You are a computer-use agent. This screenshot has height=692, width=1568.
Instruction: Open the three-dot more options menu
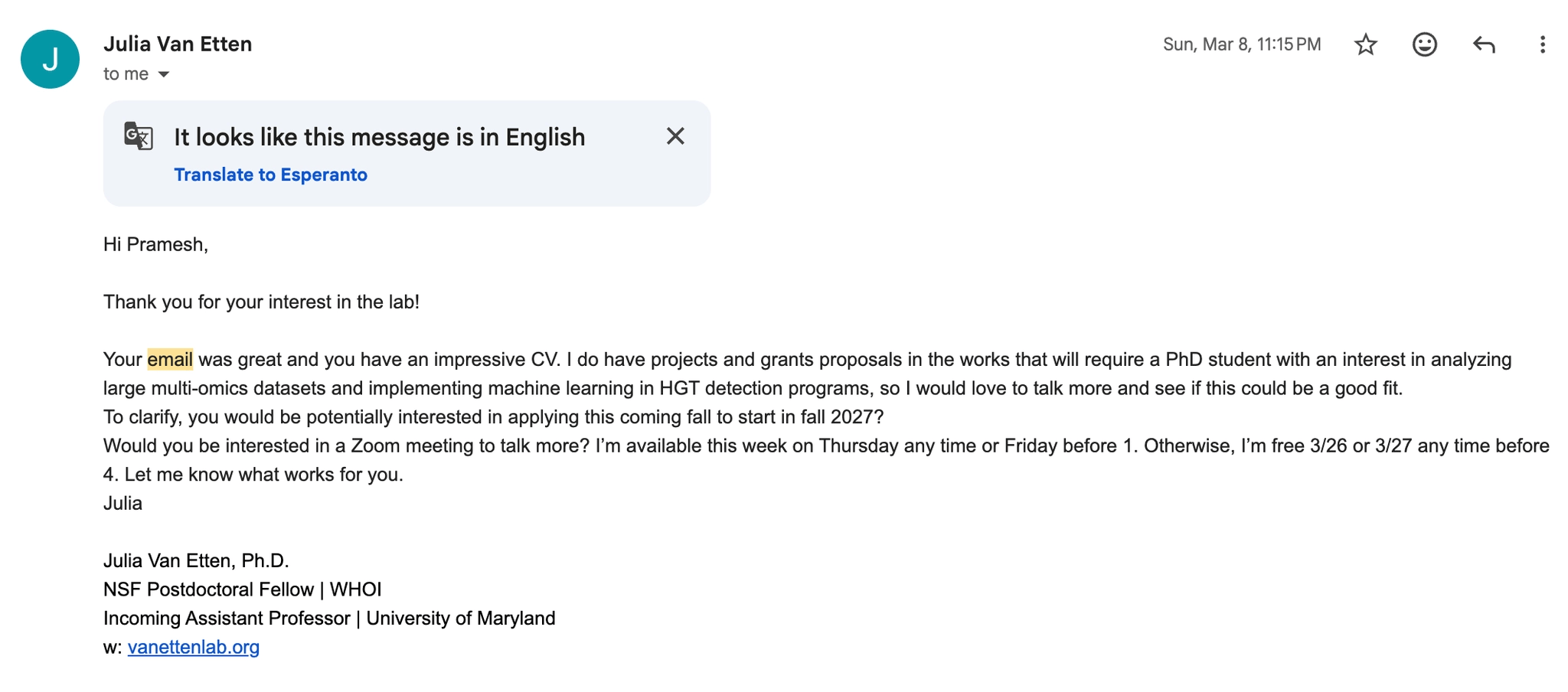click(1542, 45)
